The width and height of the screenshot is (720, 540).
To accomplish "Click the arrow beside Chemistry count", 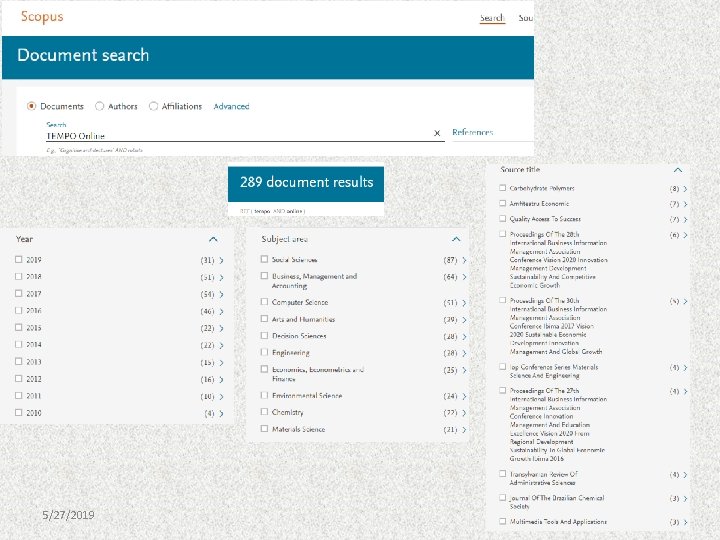I will 464,413.
